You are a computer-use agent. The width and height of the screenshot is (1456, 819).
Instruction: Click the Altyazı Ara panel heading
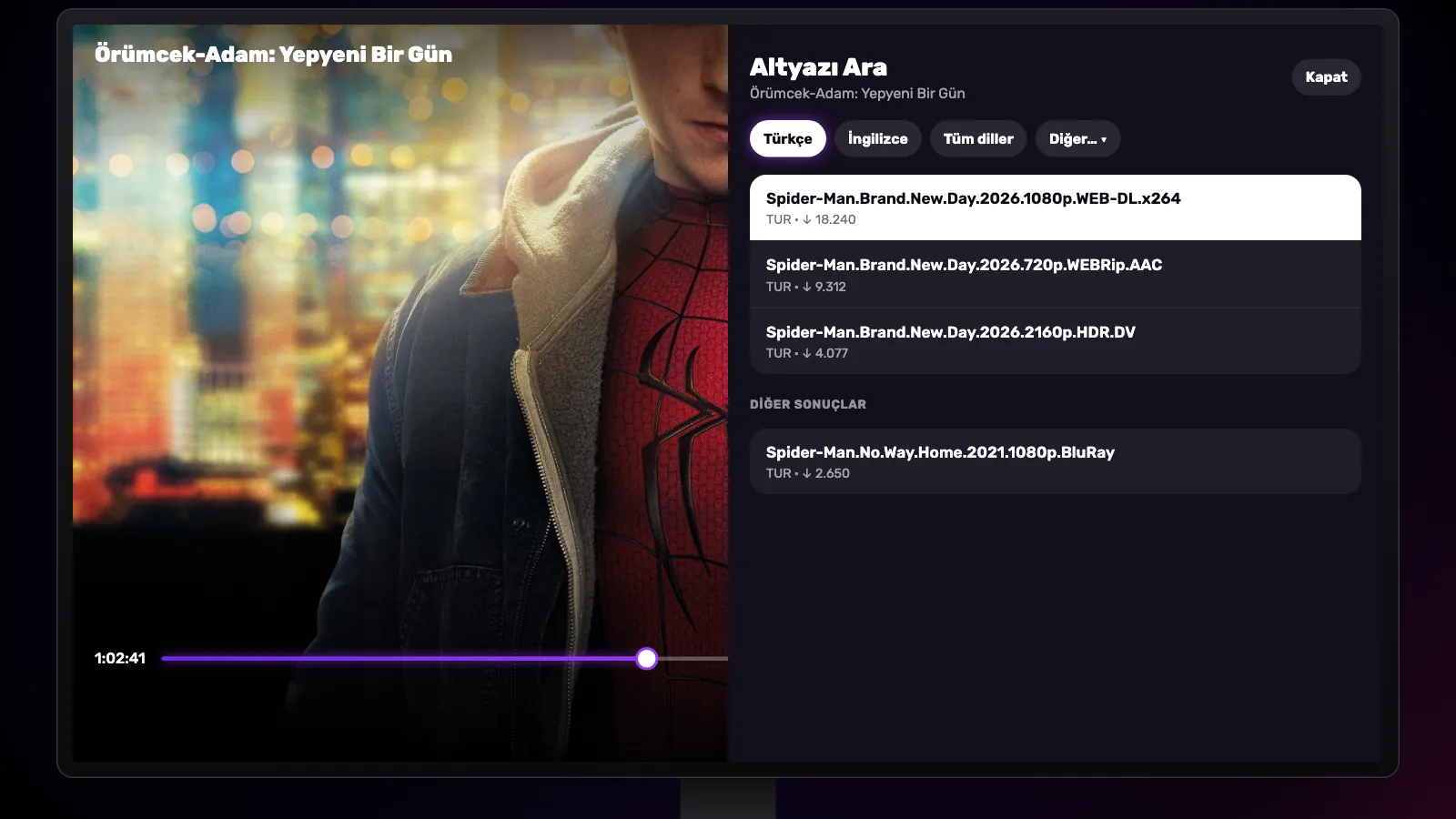(818, 67)
